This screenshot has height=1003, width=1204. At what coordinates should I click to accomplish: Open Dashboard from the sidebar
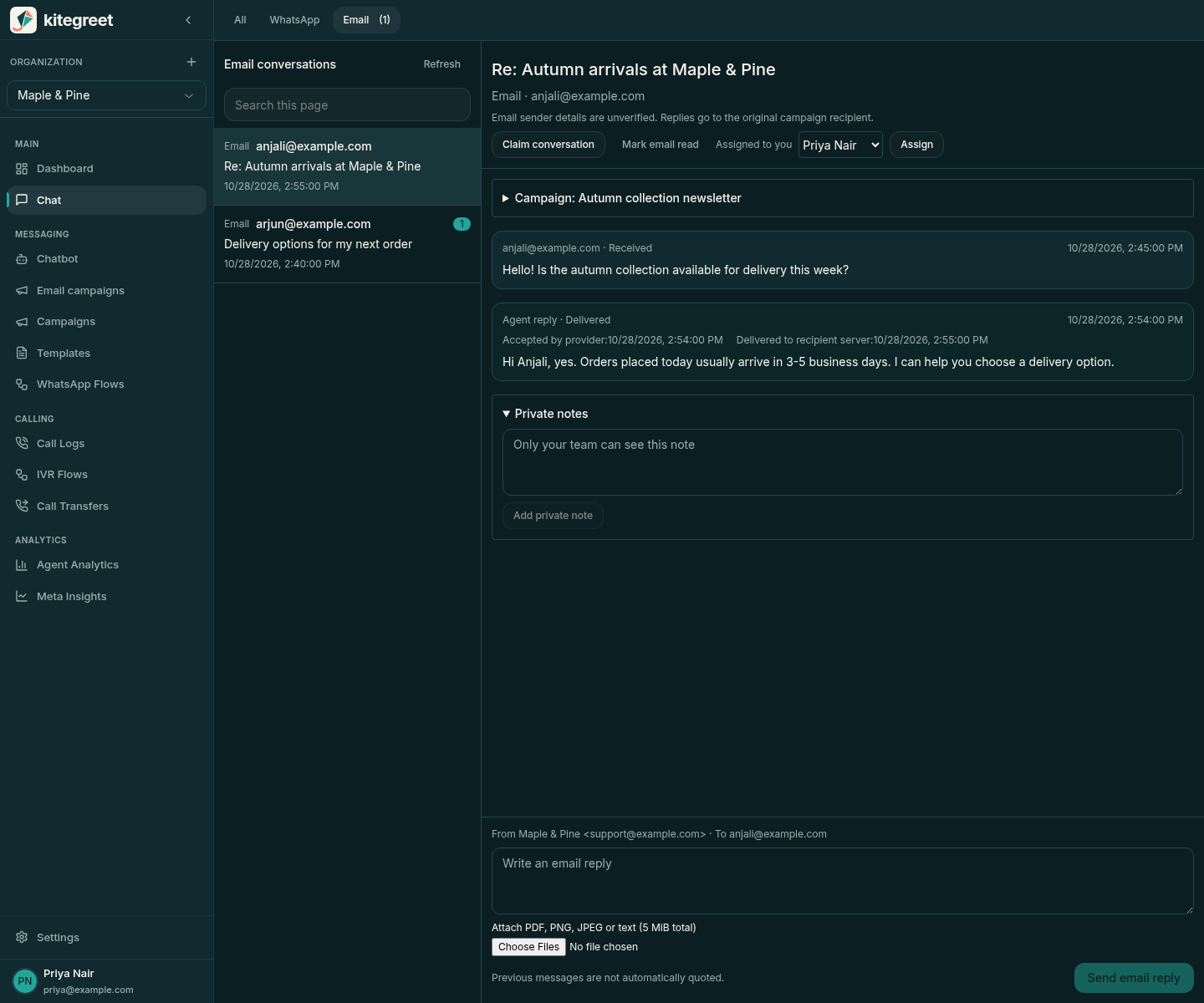pos(106,169)
